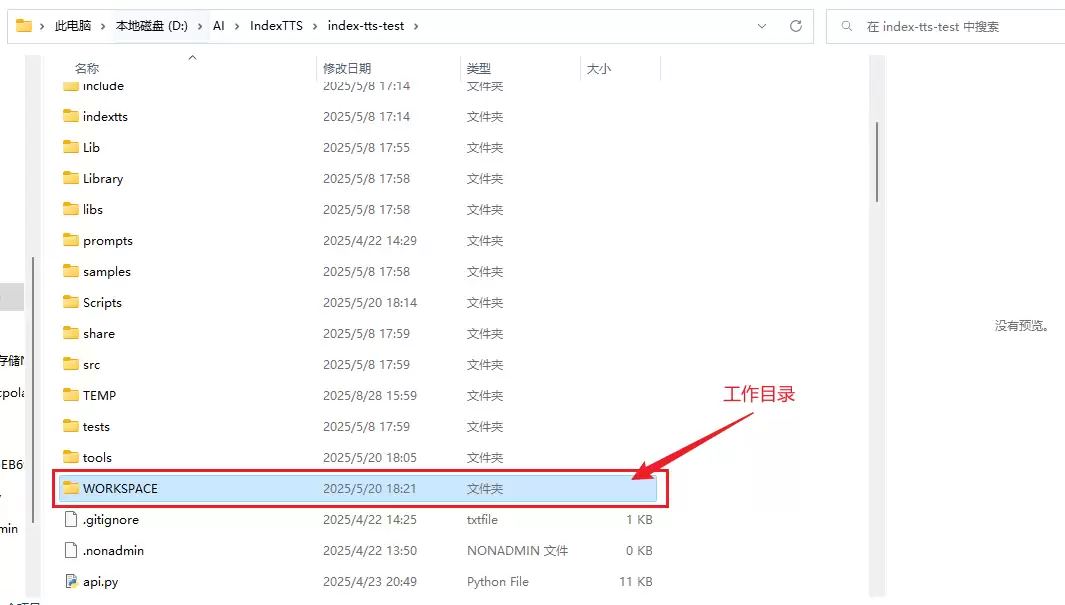Click the file name '.gitignore'

[111, 520]
